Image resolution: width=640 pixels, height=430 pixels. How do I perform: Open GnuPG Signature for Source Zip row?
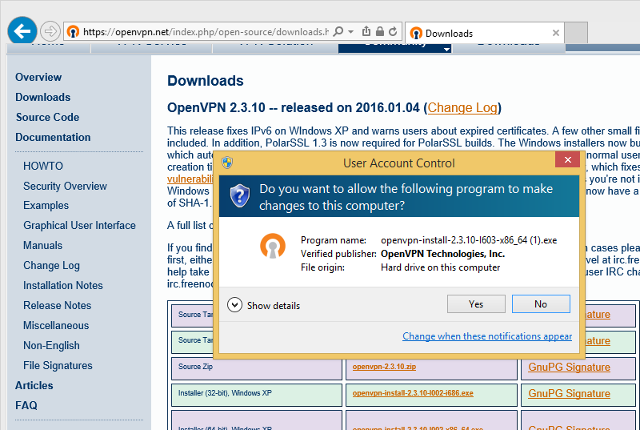coord(569,367)
